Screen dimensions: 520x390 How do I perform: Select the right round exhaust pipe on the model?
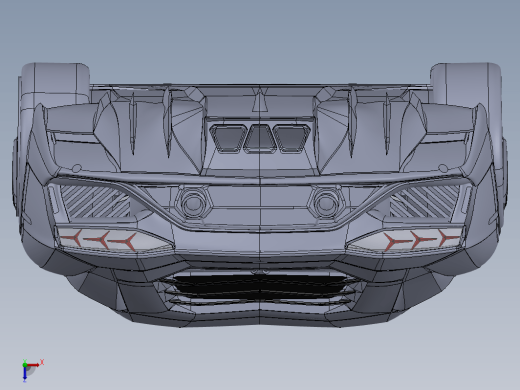pyautogui.click(x=326, y=203)
